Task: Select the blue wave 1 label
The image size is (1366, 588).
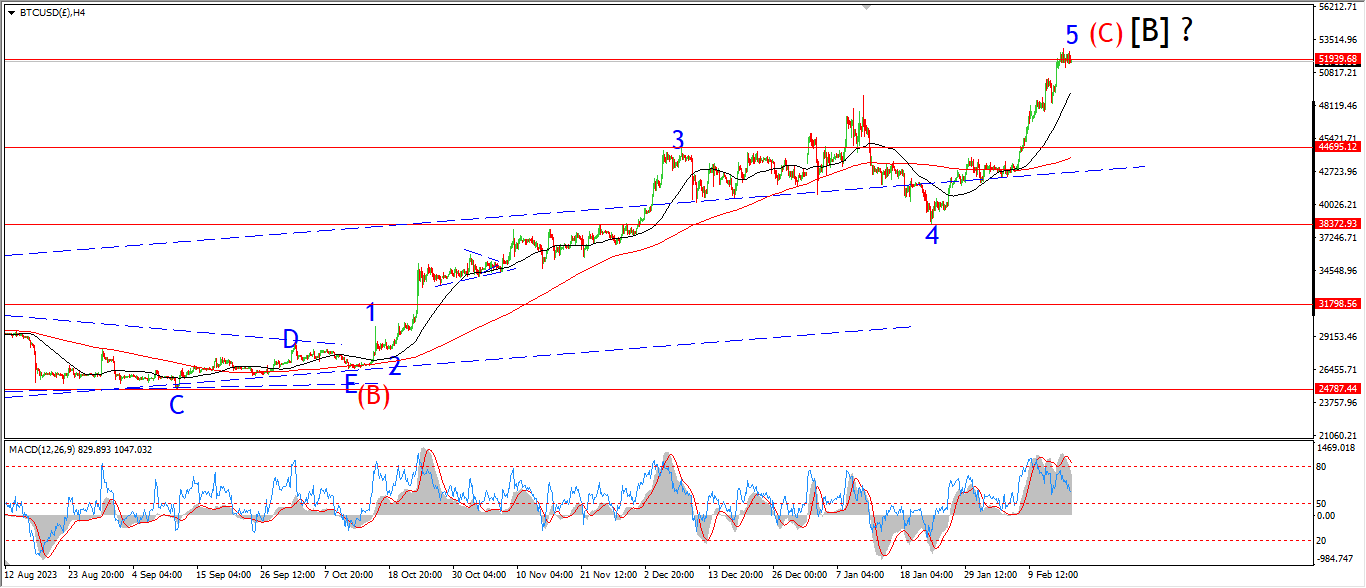Action: tap(371, 312)
